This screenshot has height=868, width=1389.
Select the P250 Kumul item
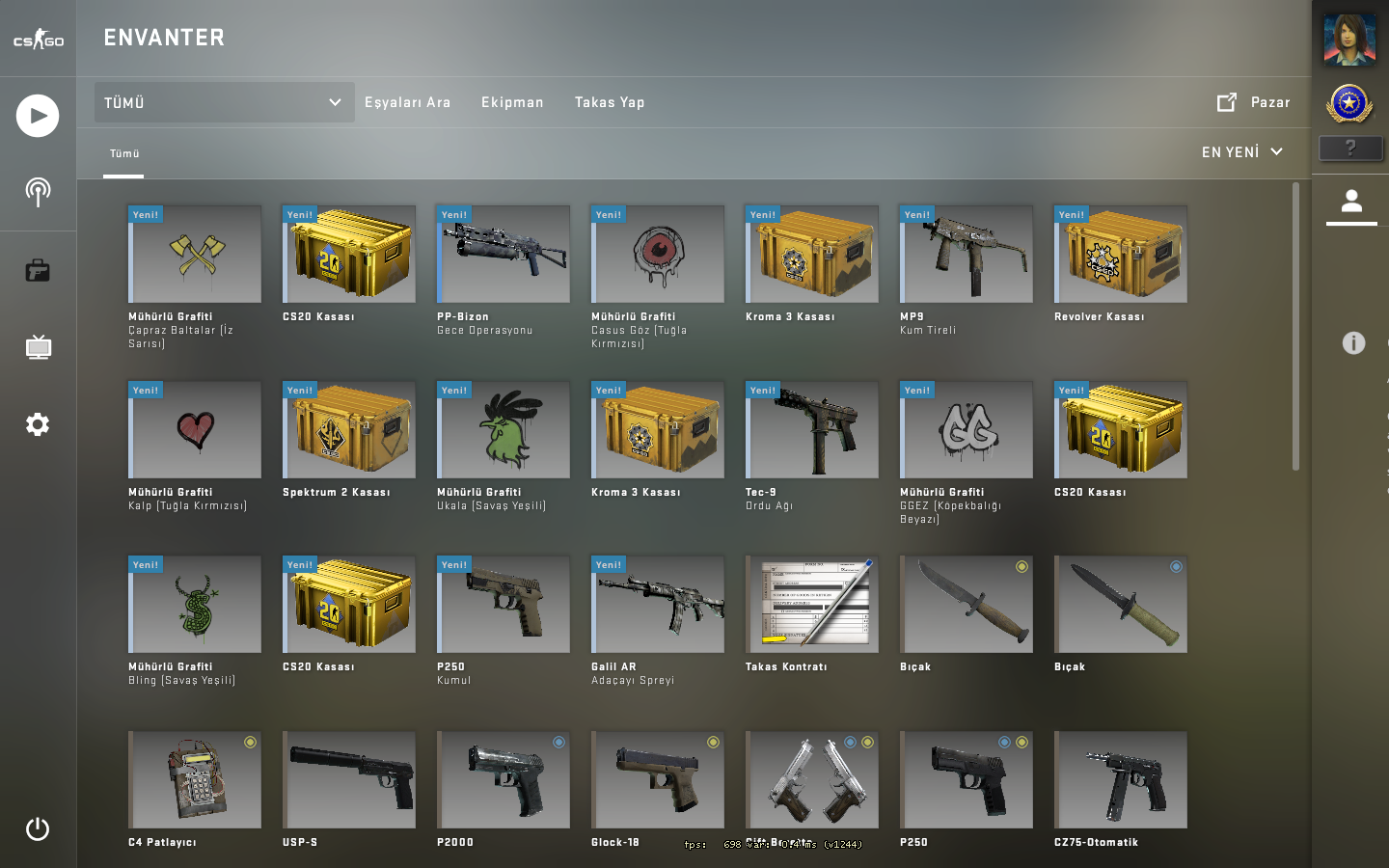point(504,604)
